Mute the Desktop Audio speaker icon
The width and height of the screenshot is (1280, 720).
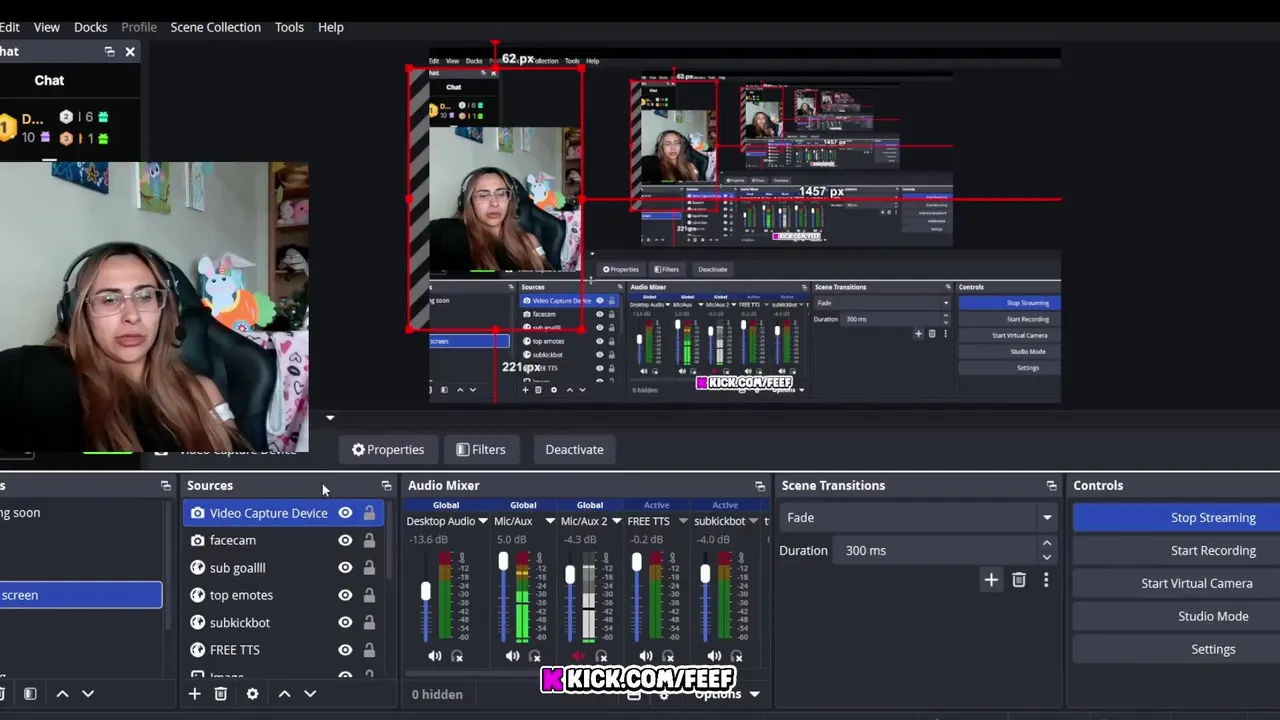(435, 656)
